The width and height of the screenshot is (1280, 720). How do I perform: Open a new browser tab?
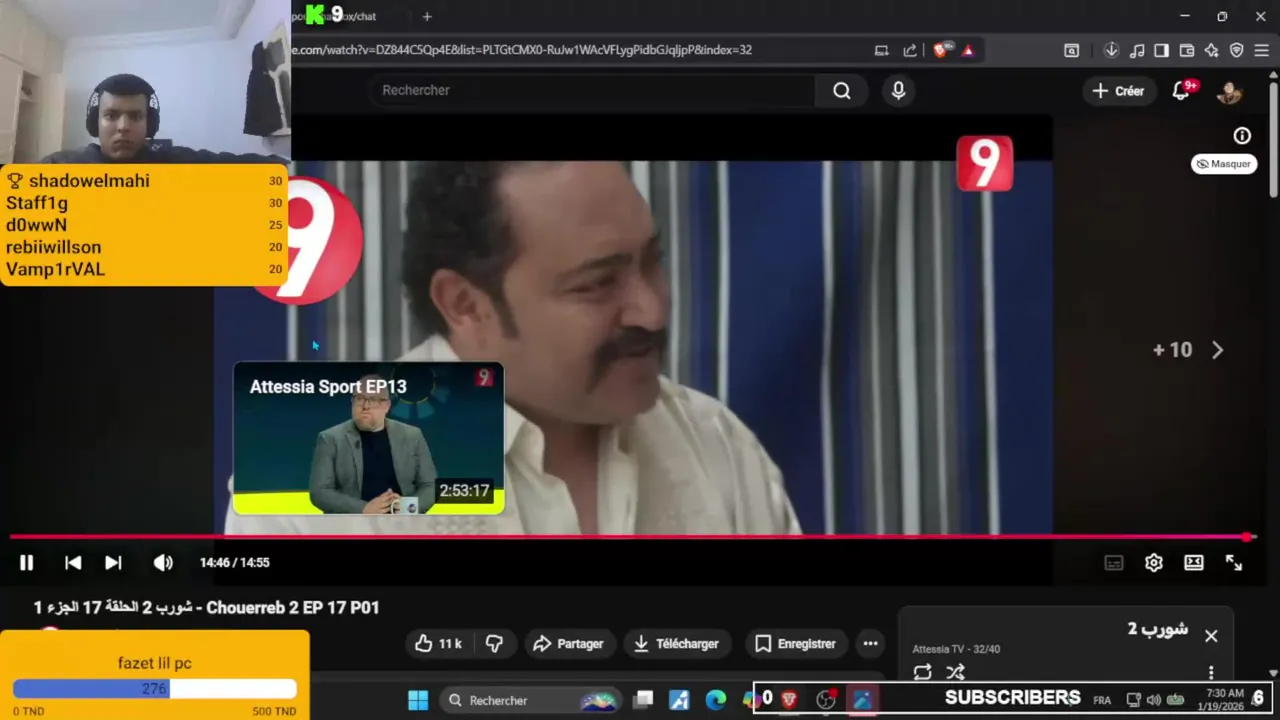coord(427,16)
